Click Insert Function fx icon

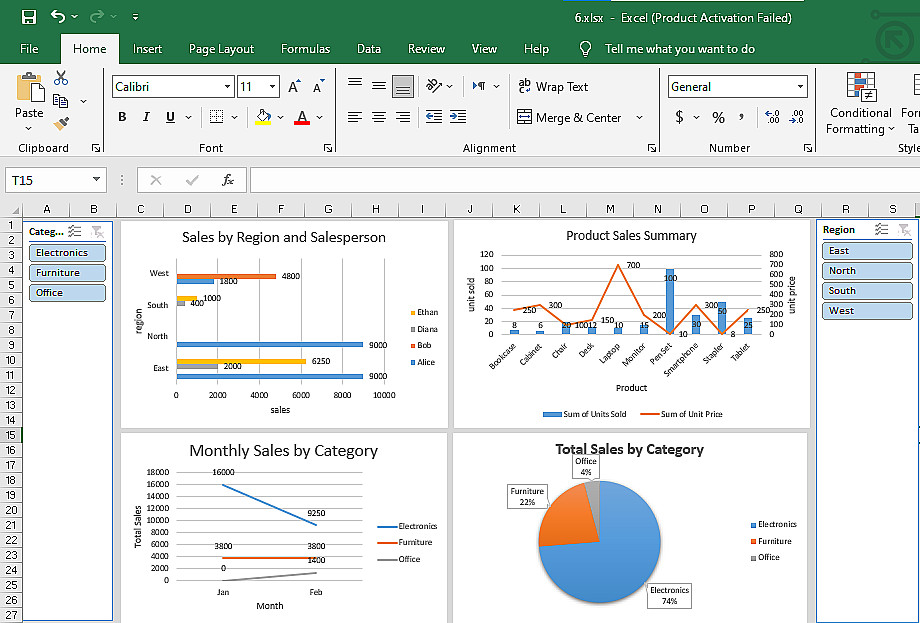point(228,180)
